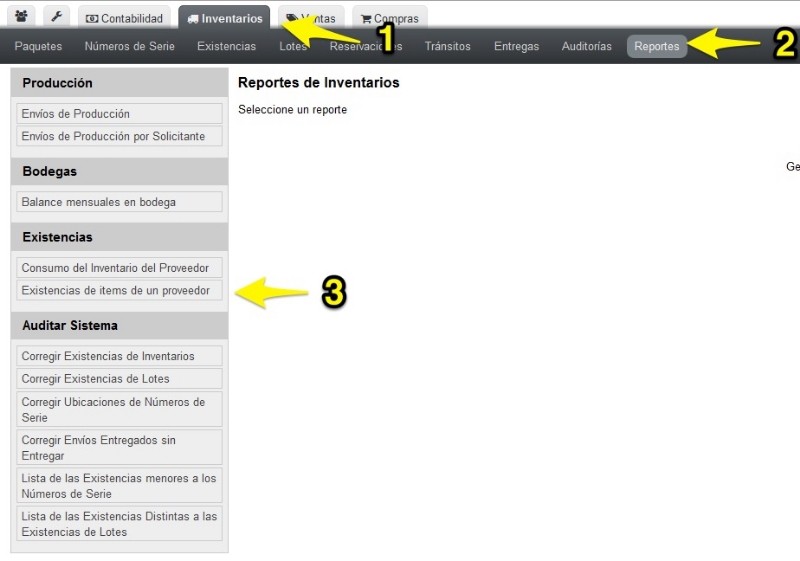Screen dimensions: 800x561
Task: Click the Existencias sidebar section header
Action: [119, 237]
